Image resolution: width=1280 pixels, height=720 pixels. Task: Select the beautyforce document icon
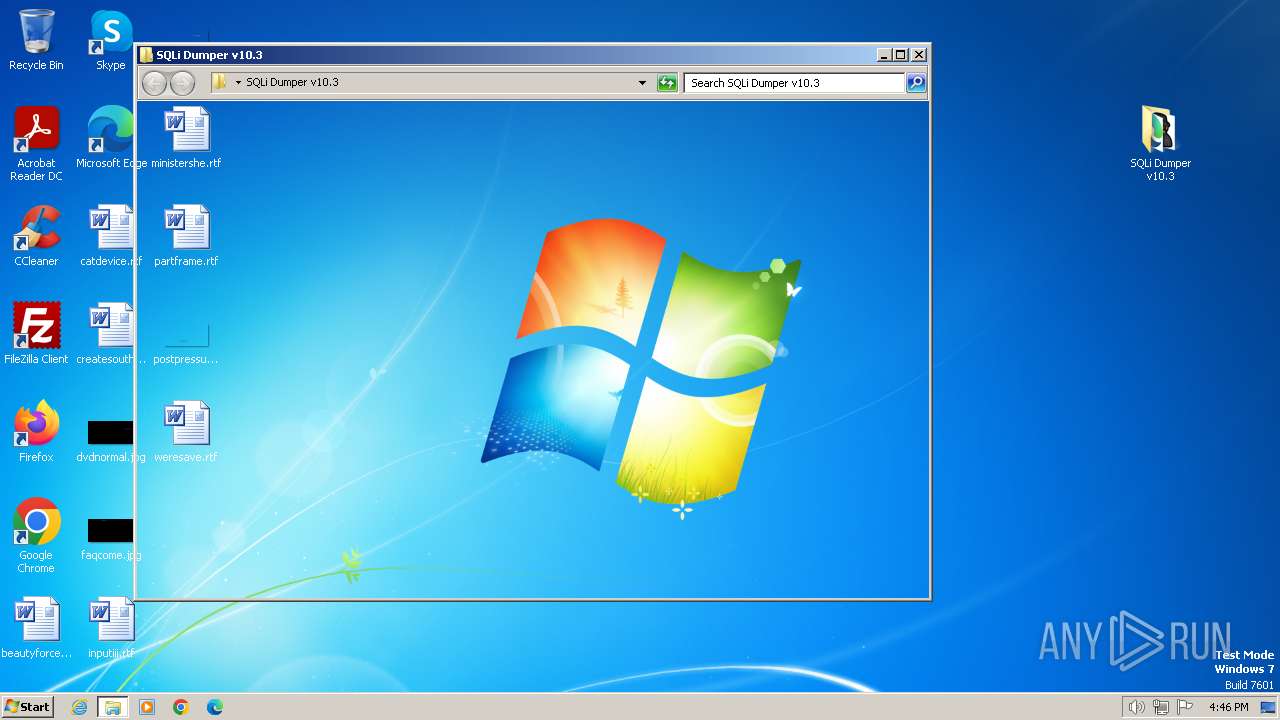click(x=36, y=628)
